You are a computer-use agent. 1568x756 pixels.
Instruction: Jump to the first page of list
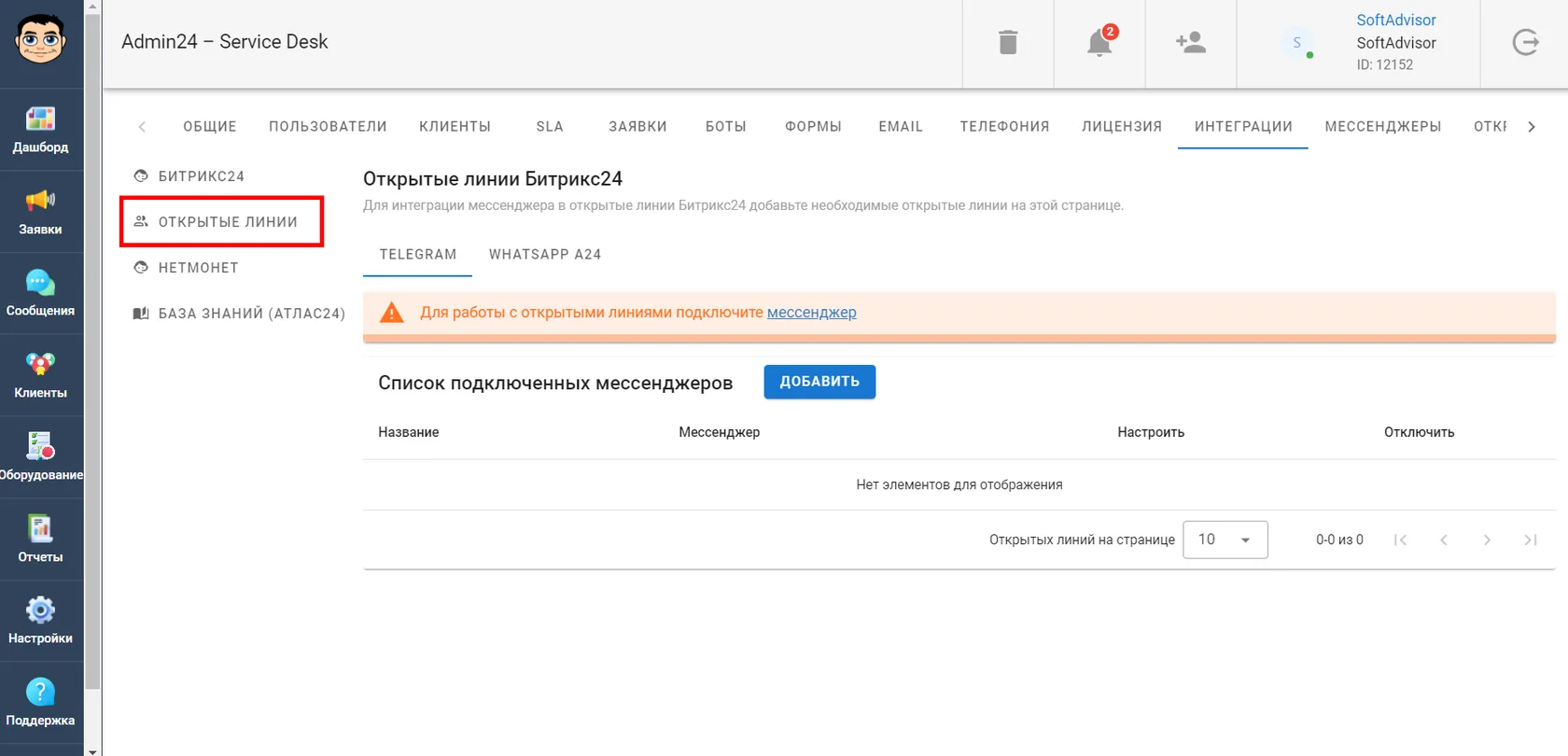click(x=1400, y=539)
